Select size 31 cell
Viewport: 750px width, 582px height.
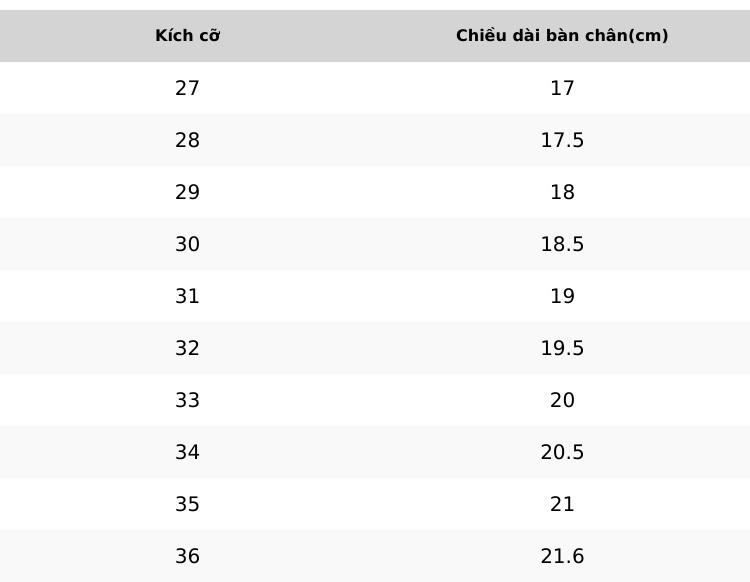(188, 296)
